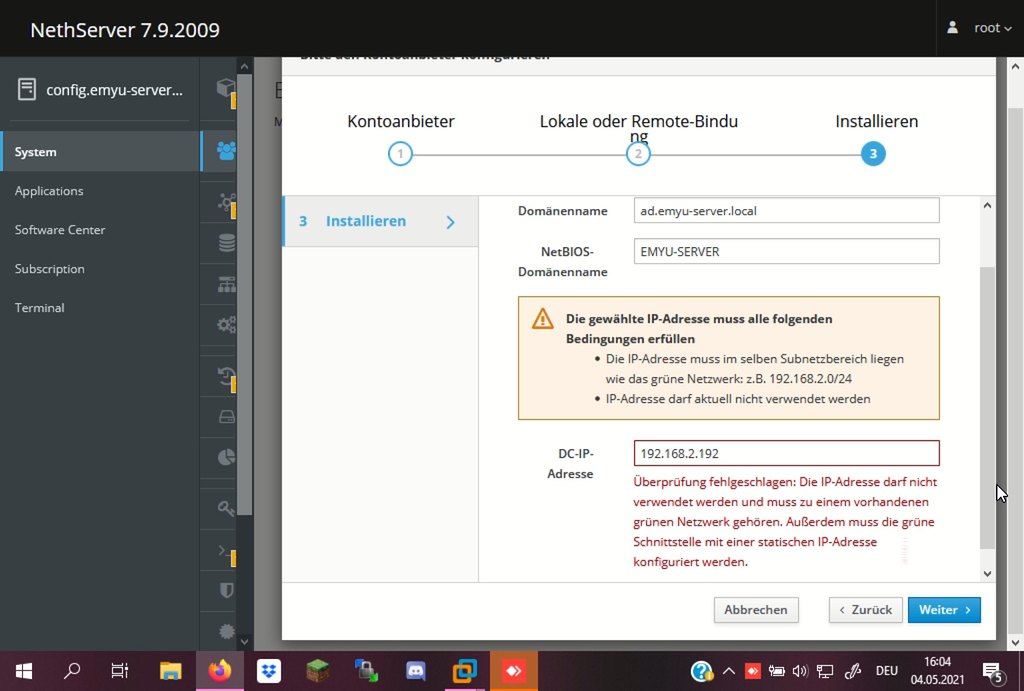The width and height of the screenshot is (1024, 691).
Task: Click the chevron next to Installieren substep
Action: point(451,222)
